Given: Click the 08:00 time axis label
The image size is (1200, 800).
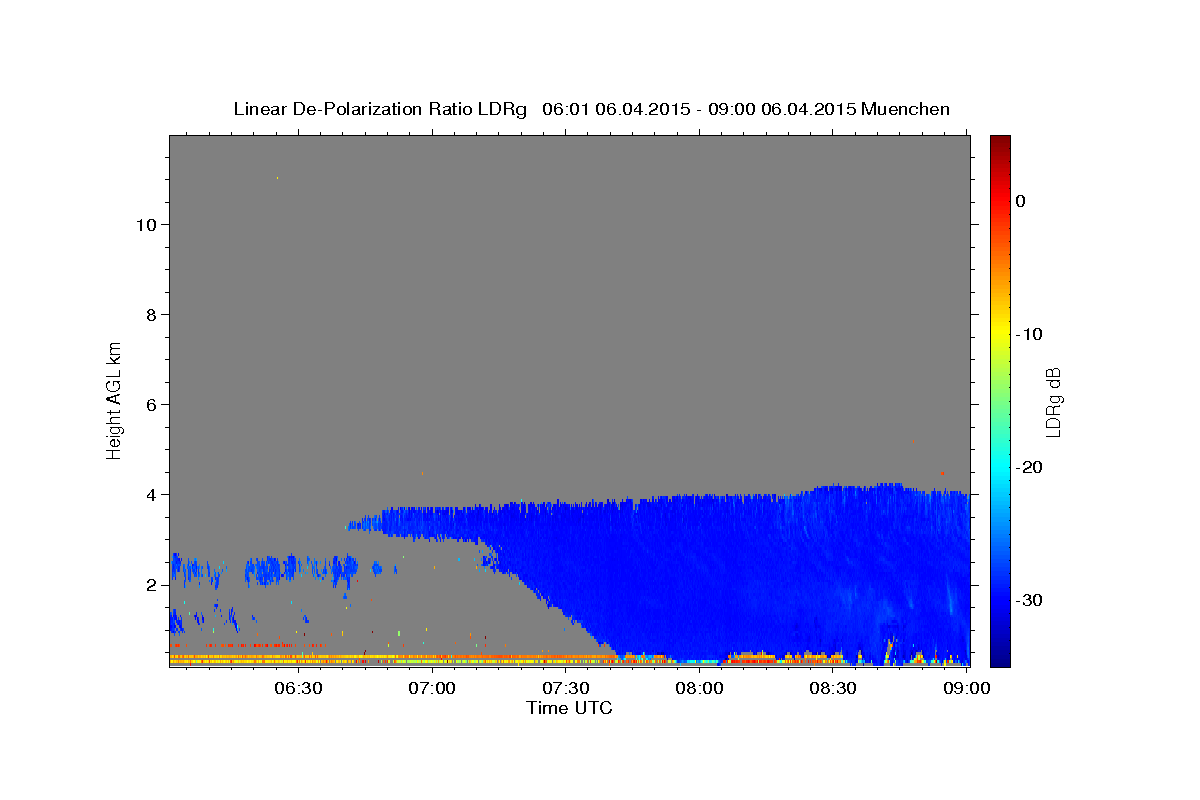Looking at the screenshot, I should (x=699, y=688).
